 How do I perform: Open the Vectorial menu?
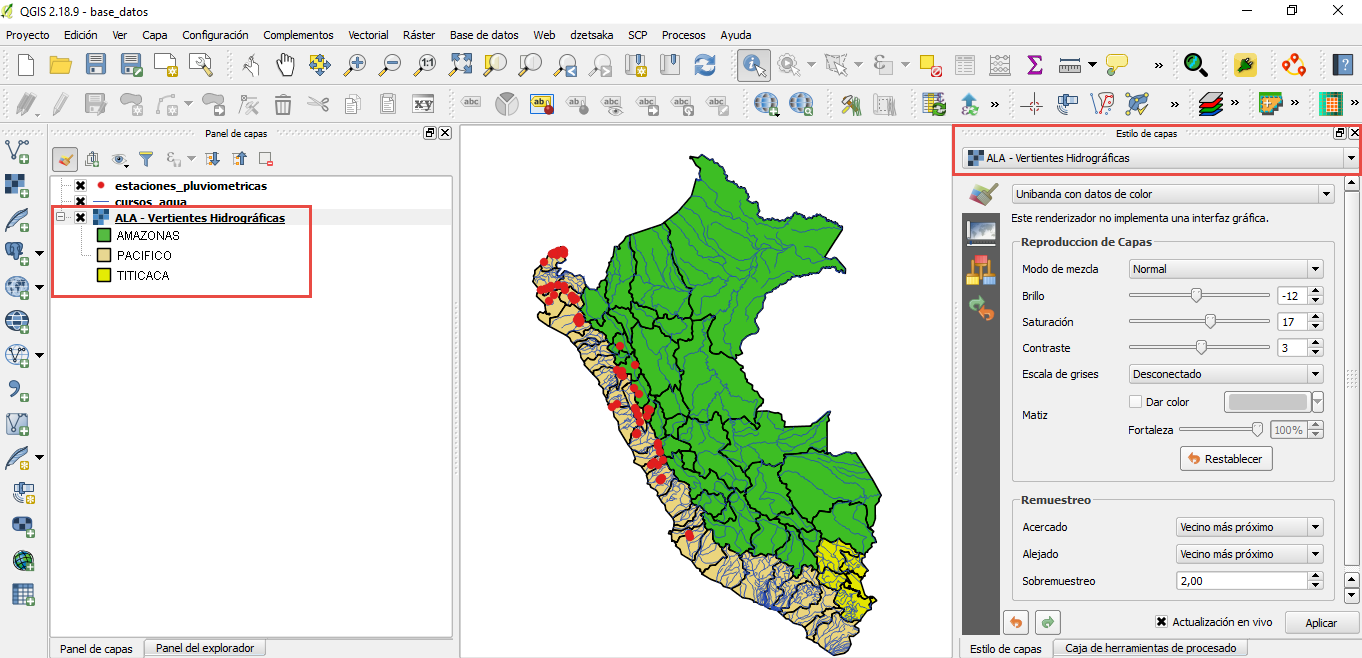(368, 35)
